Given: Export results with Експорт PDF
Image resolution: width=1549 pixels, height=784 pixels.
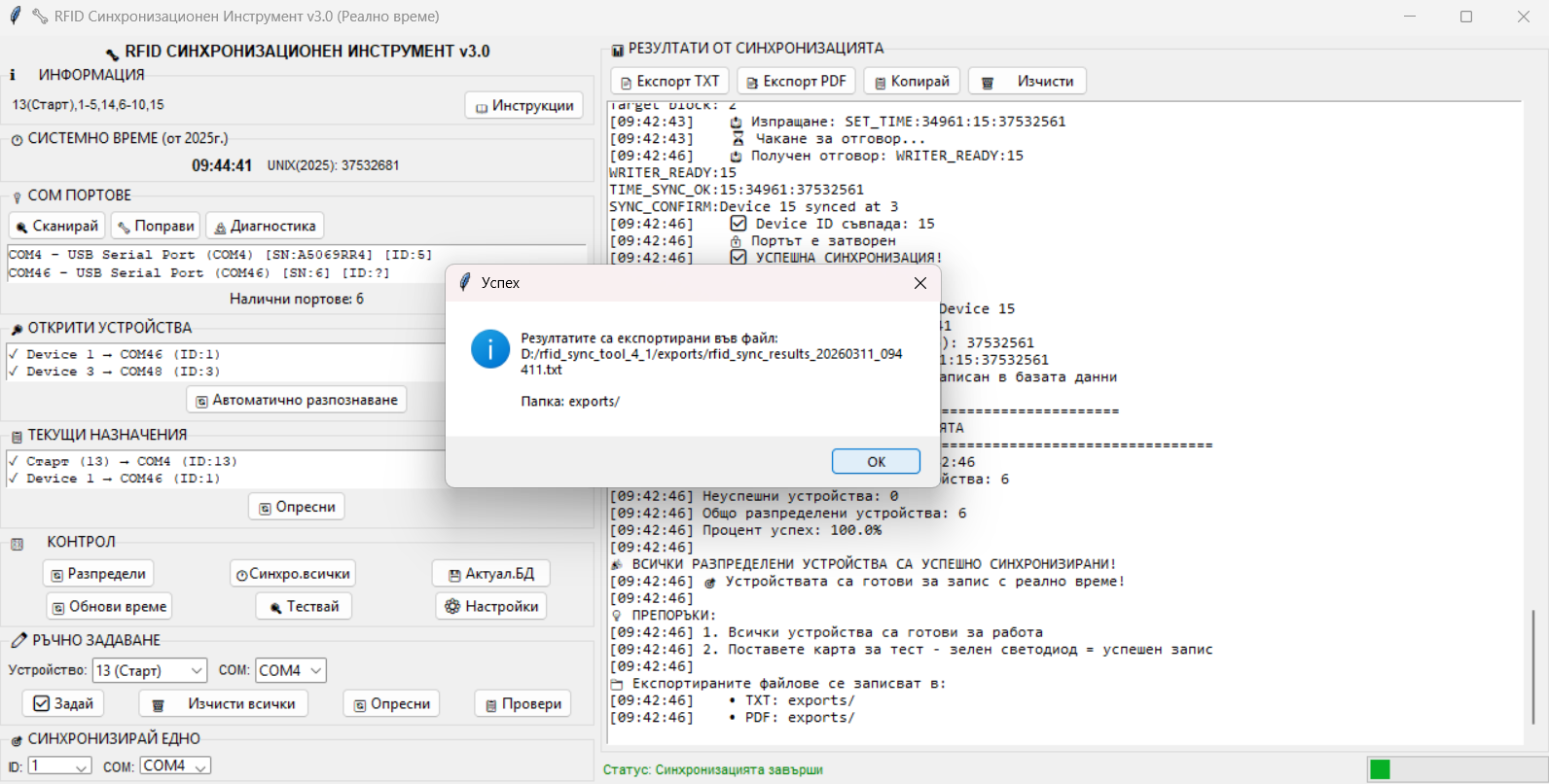Looking at the screenshot, I should click(796, 82).
